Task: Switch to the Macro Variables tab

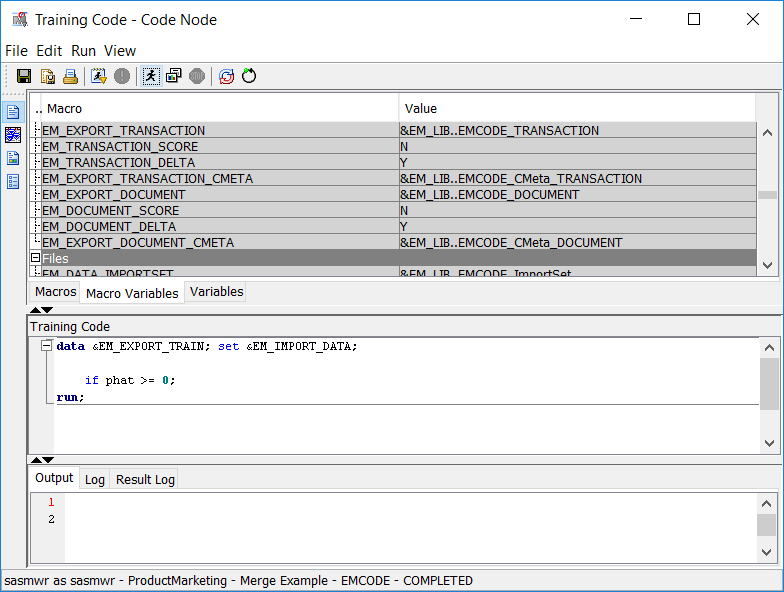Action: [x=132, y=293]
